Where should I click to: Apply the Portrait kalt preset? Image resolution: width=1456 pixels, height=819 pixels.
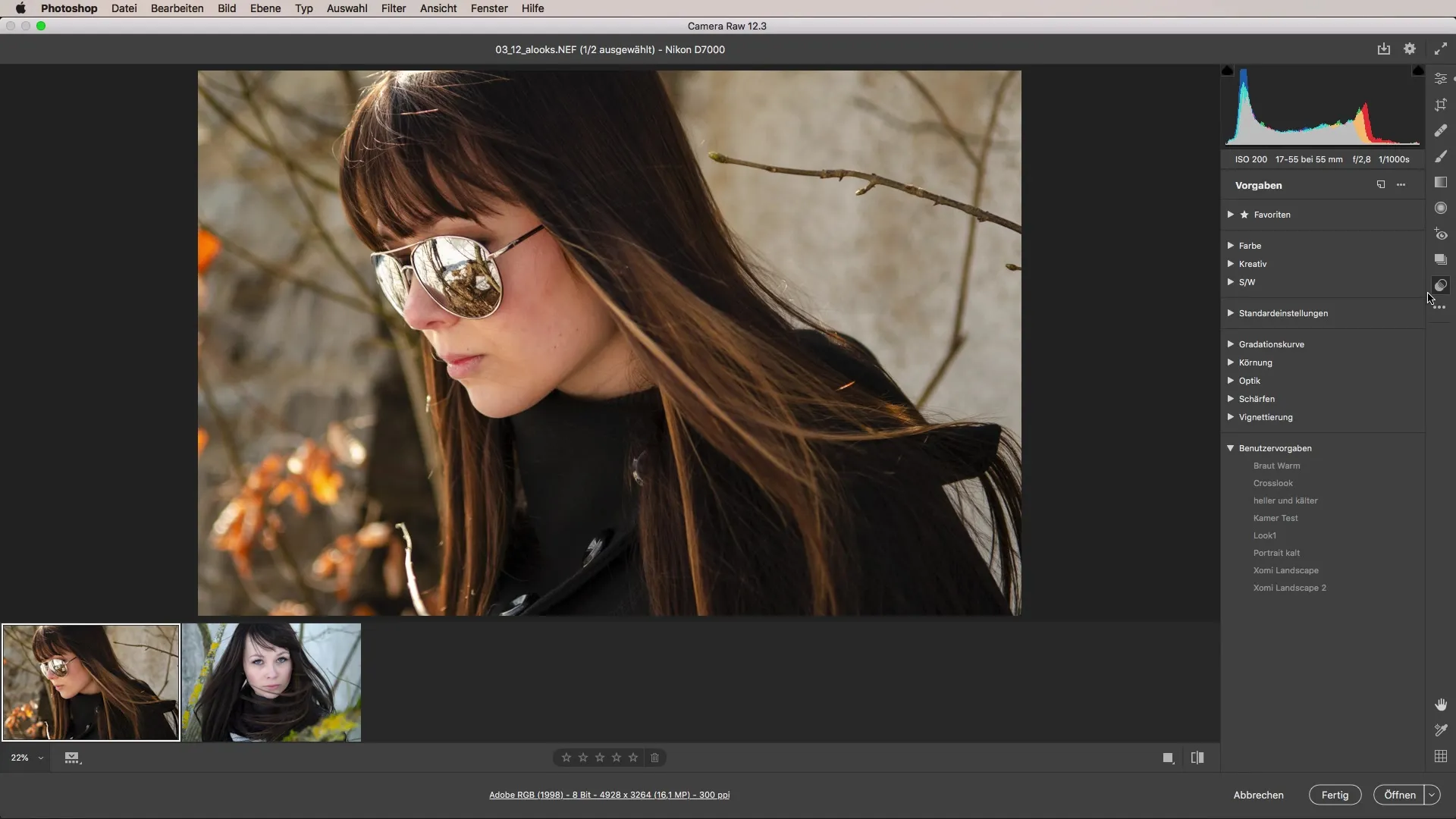point(1276,553)
